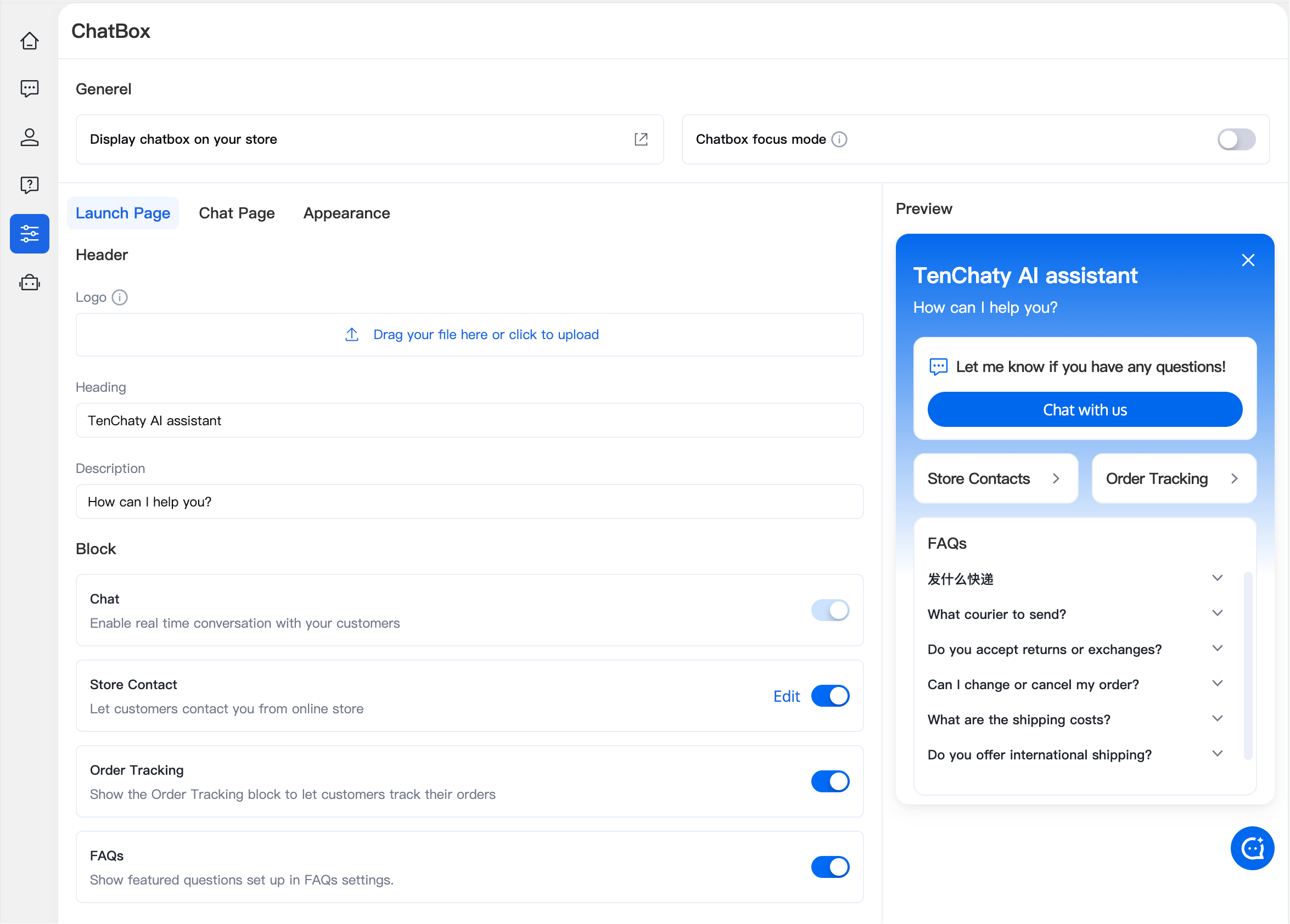
Task: Open the user profile sidebar icon
Action: tap(30, 137)
